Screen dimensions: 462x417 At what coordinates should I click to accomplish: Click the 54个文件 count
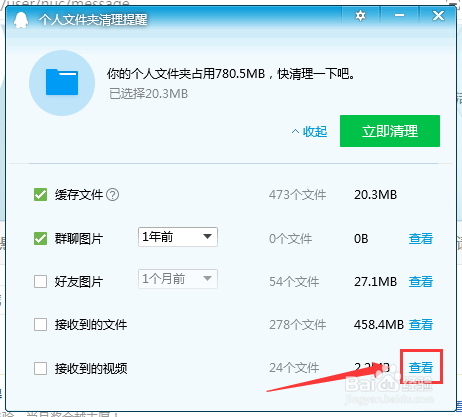pyautogui.click(x=294, y=282)
